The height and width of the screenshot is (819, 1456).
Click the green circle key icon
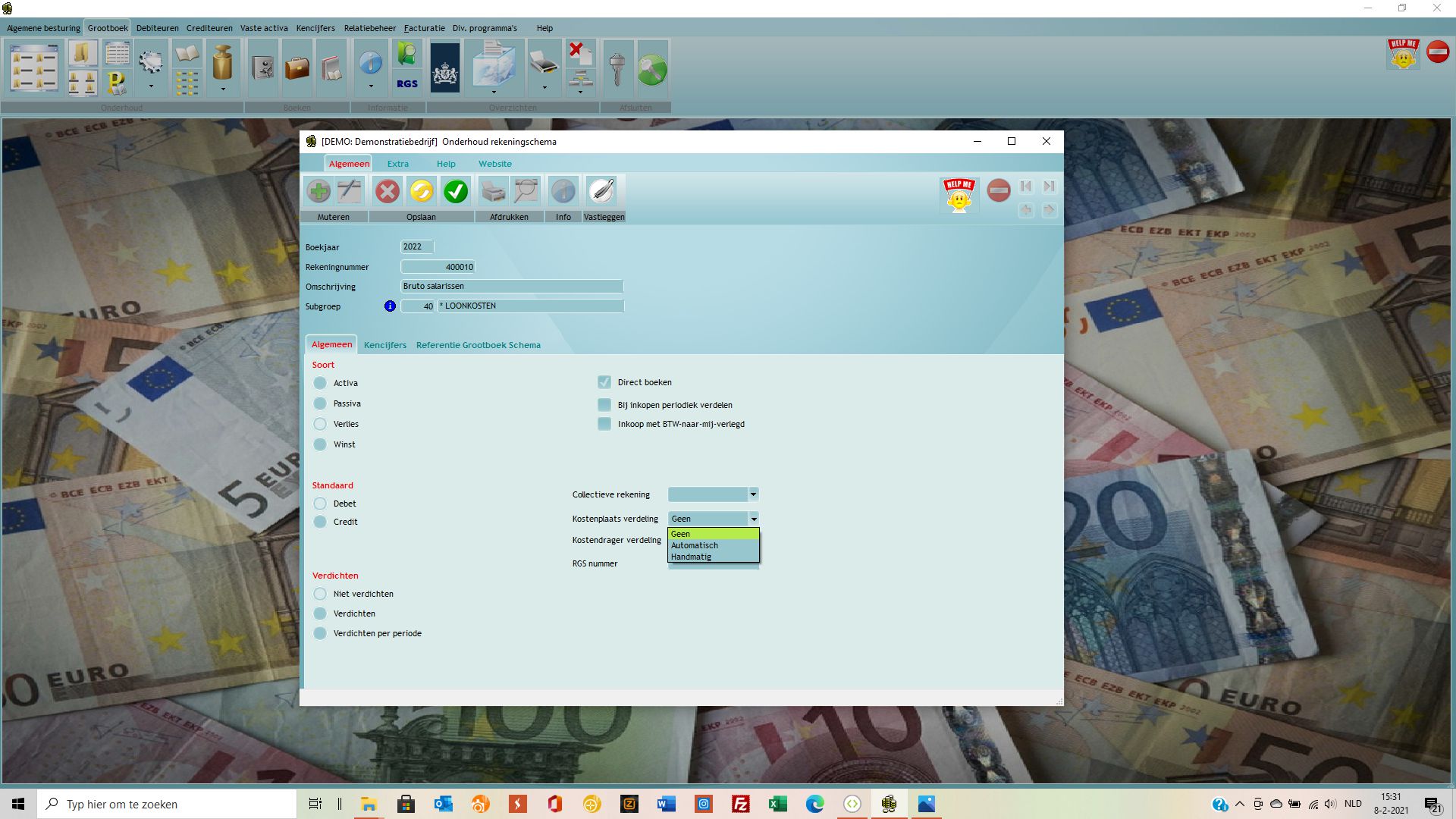pyautogui.click(x=652, y=70)
